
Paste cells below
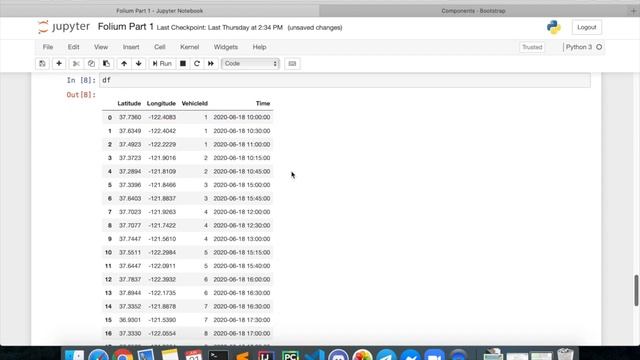point(106,64)
